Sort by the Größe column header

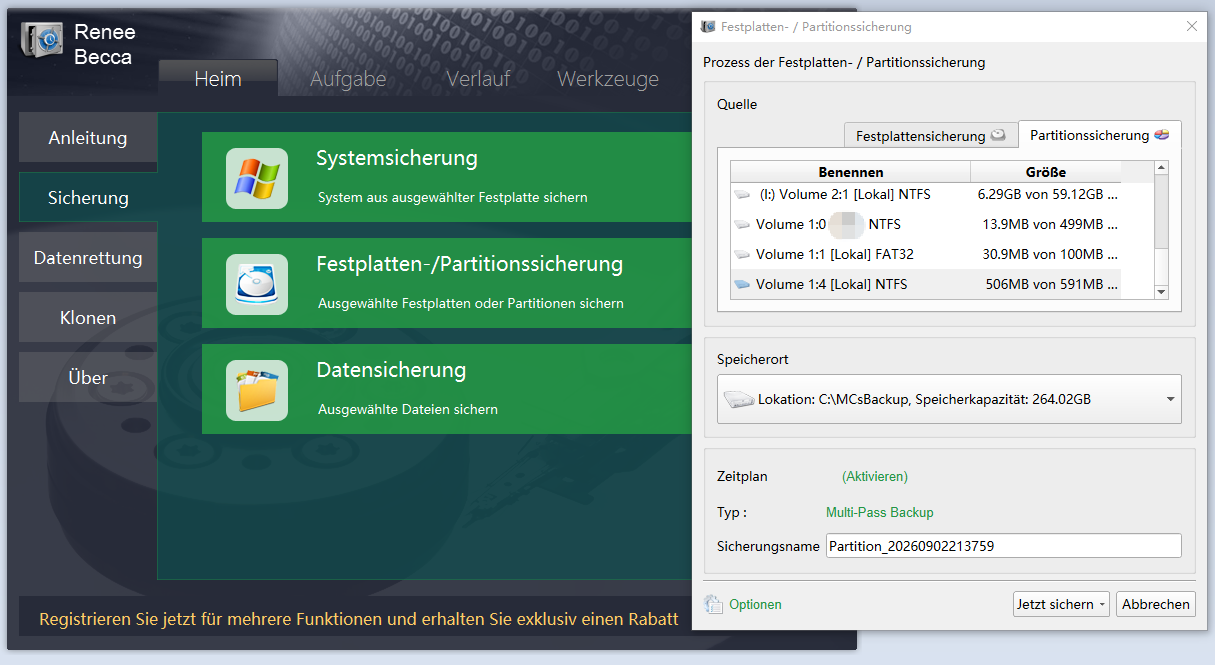(x=1046, y=172)
